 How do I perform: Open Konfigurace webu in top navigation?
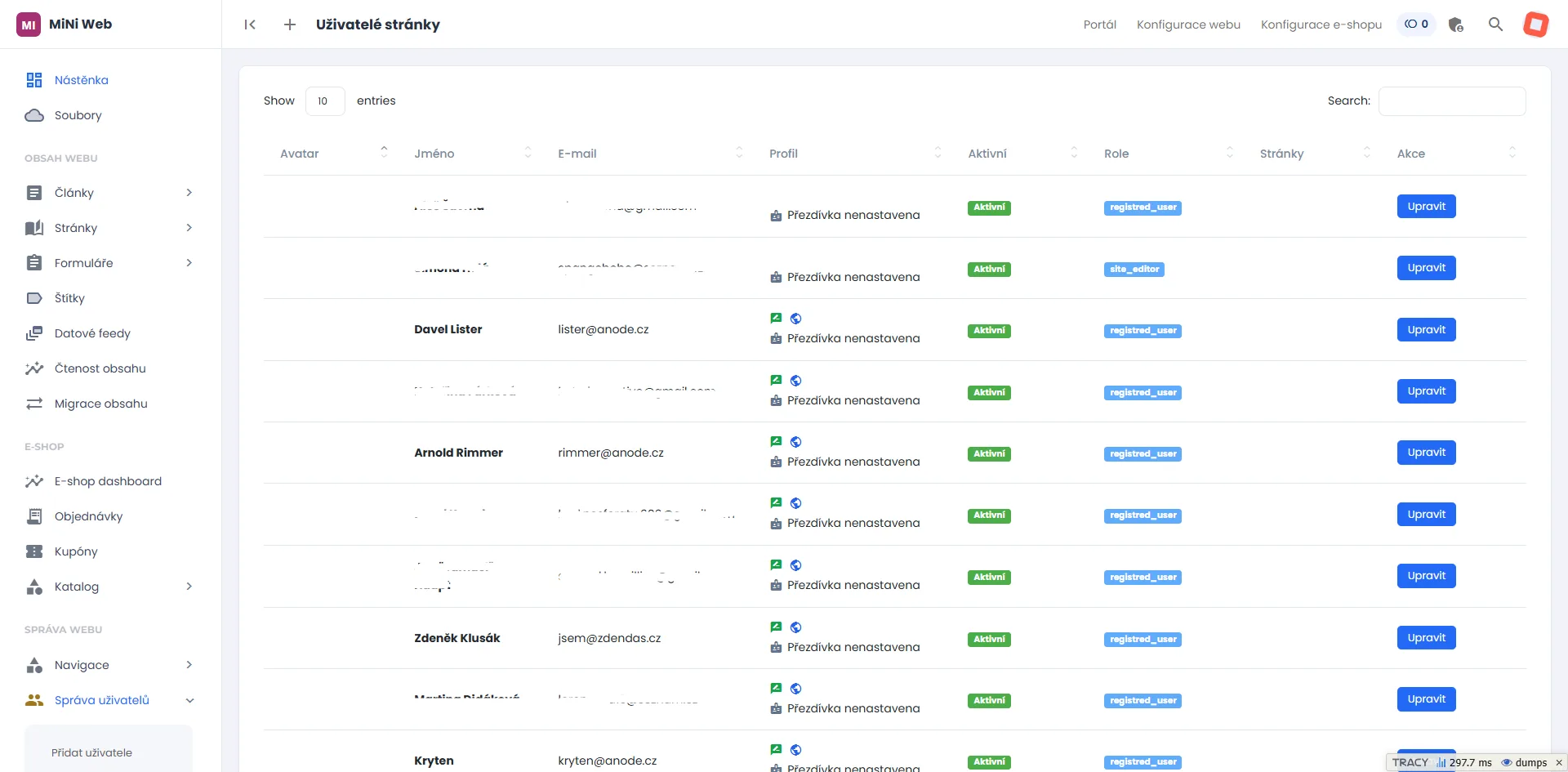1188,25
